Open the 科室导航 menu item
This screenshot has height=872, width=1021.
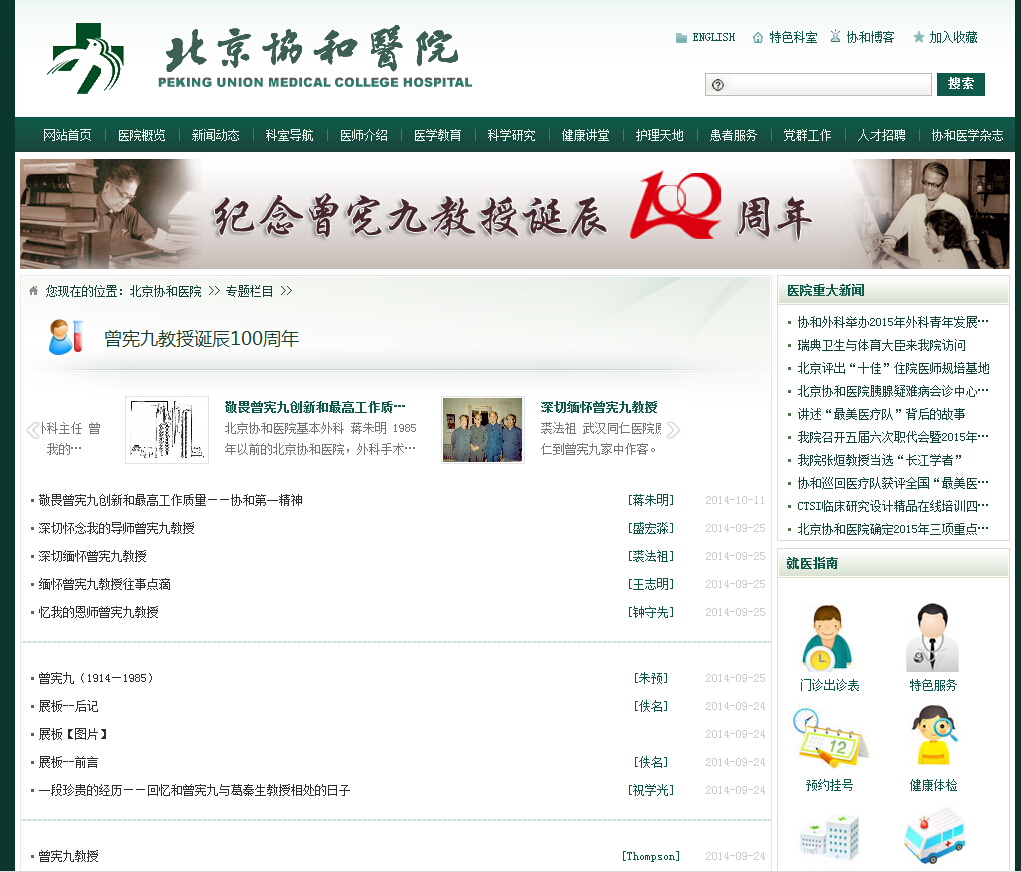(x=289, y=135)
